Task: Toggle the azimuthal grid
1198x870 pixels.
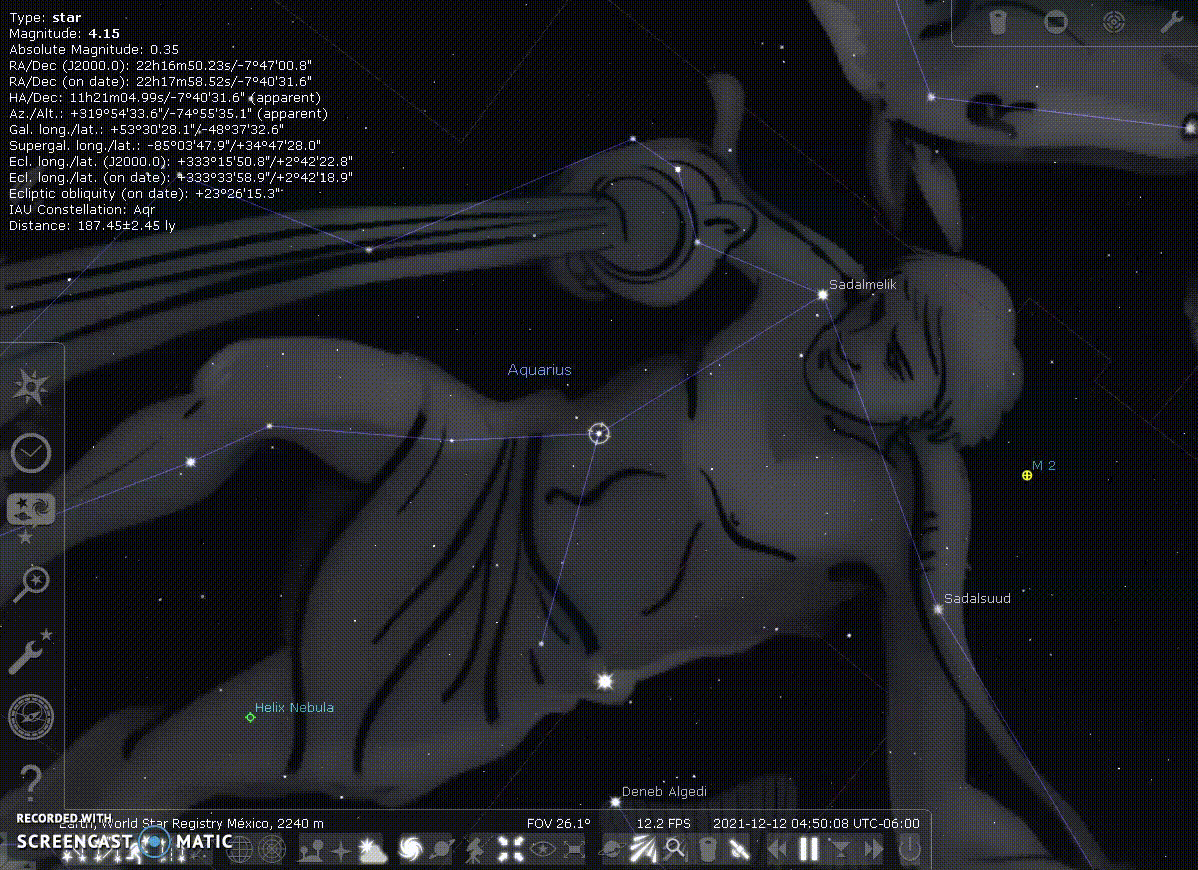Action: [x=271, y=849]
